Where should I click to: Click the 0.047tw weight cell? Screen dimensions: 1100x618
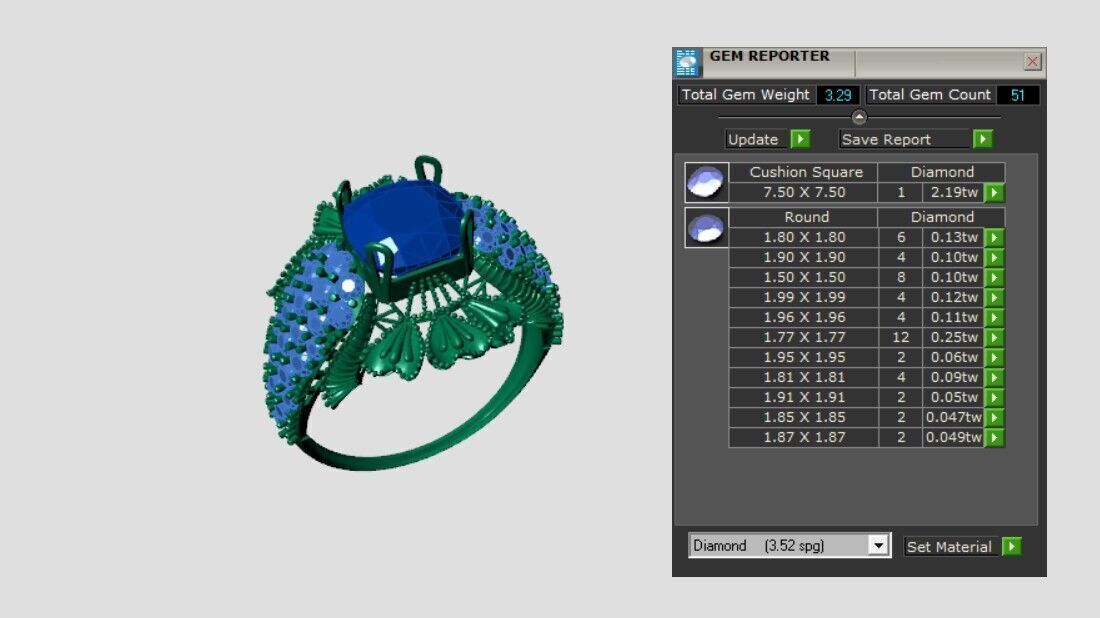pos(953,417)
